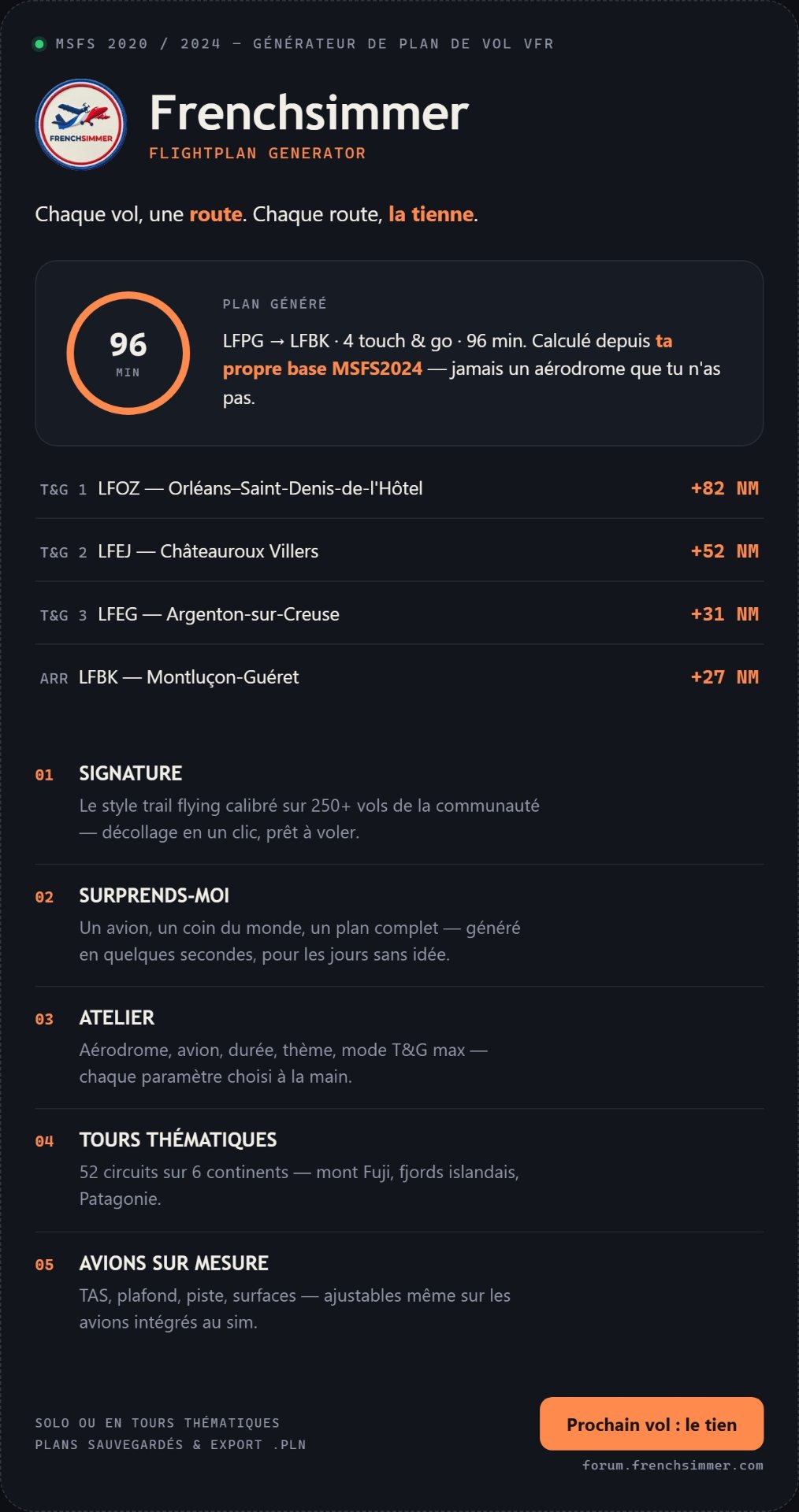Click the 96 MIN circular duration gauge
This screenshot has width=799, height=1512.
pyautogui.click(x=128, y=353)
